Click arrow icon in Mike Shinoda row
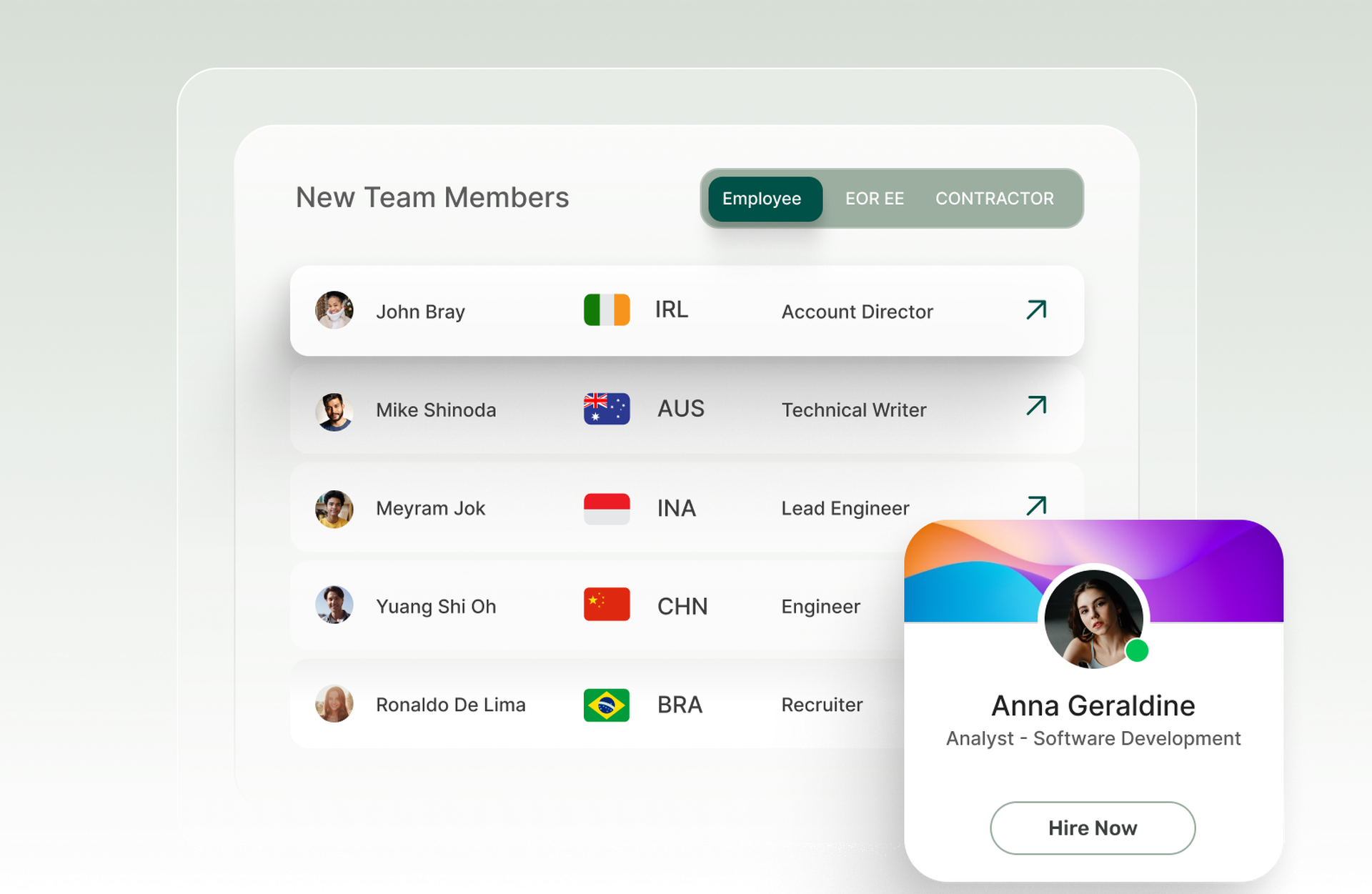1372x894 pixels. click(x=1036, y=406)
